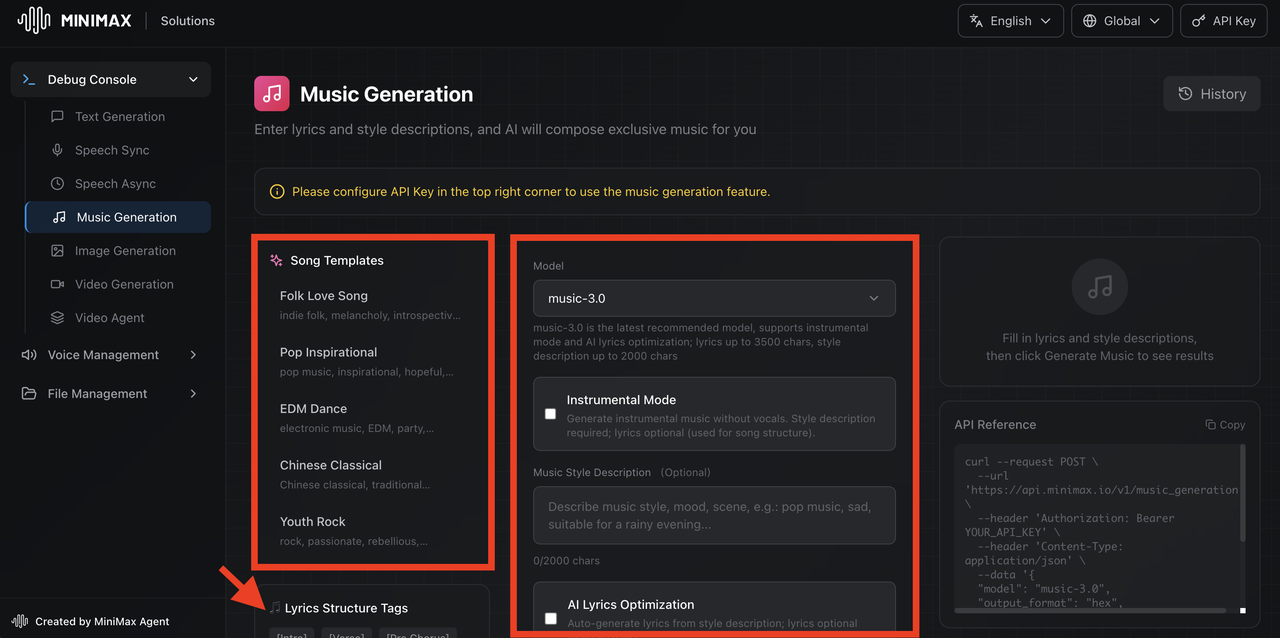Click the Music Generation page title
The image size is (1280, 638).
pos(387,94)
